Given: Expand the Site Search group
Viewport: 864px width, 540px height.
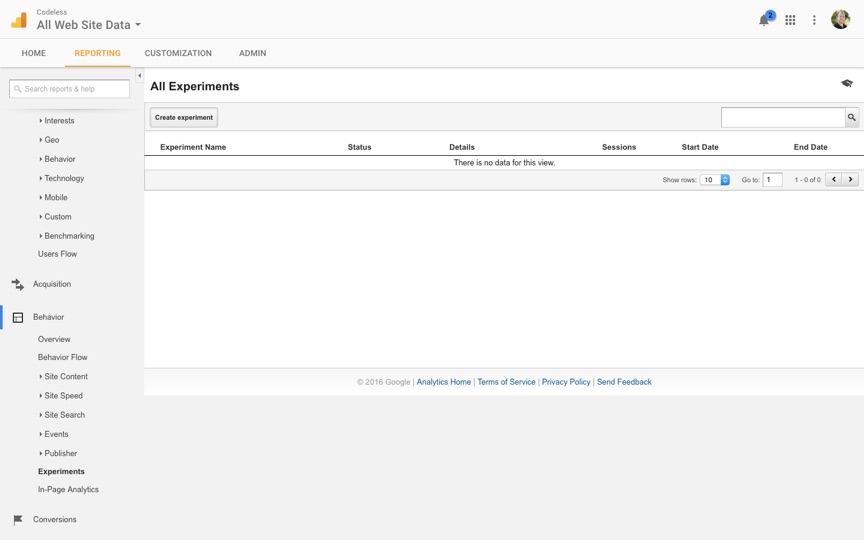Looking at the screenshot, I should coord(62,415).
